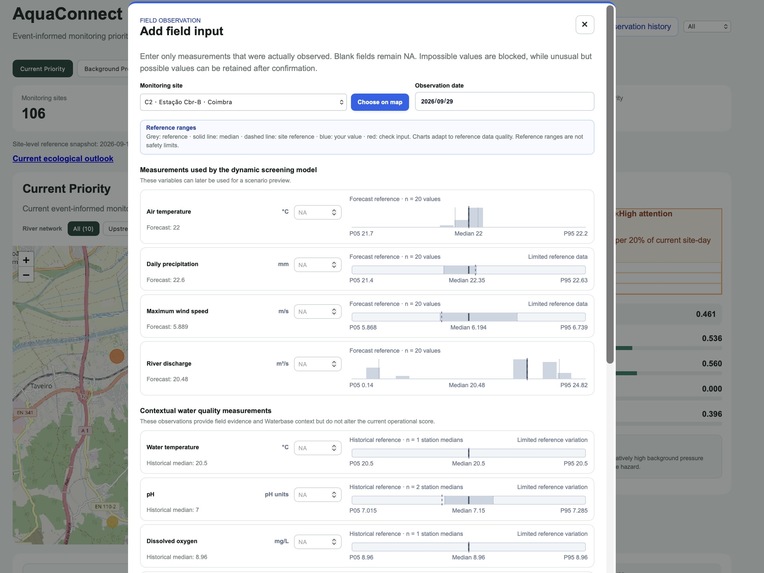
Task: Click the Air temperature histogram chart
Action: pyautogui.click(x=468, y=217)
